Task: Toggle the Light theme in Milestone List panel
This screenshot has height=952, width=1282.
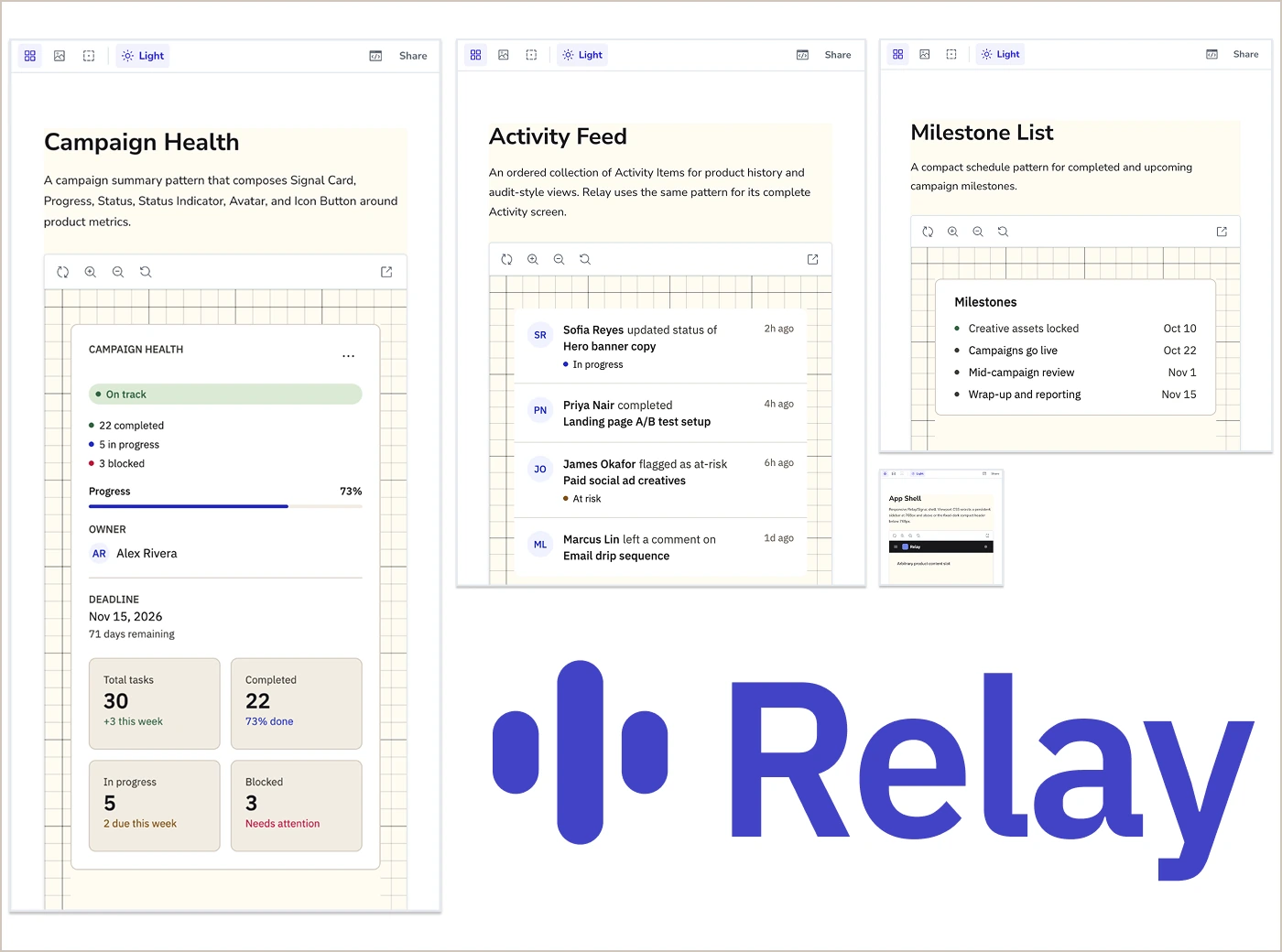Action: 1000,54
